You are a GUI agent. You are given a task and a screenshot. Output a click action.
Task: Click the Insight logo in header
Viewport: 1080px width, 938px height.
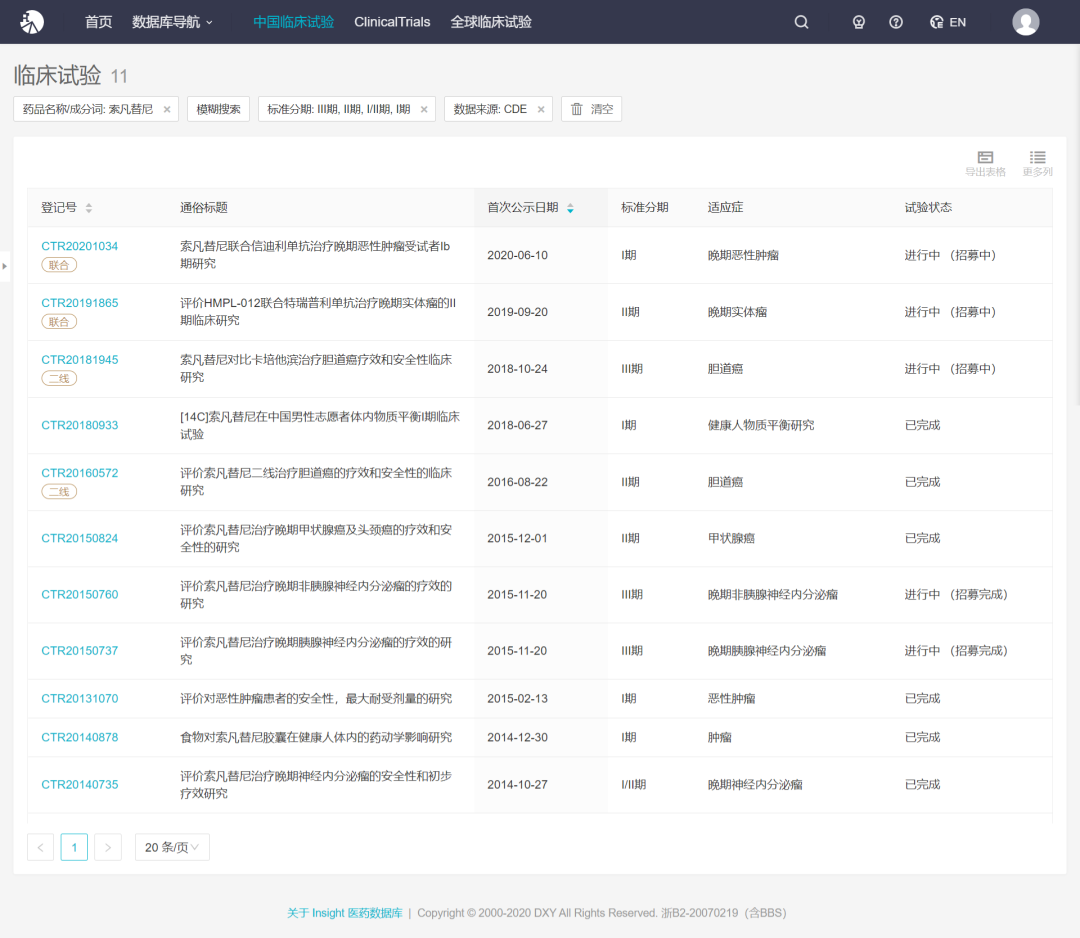point(32,22)
